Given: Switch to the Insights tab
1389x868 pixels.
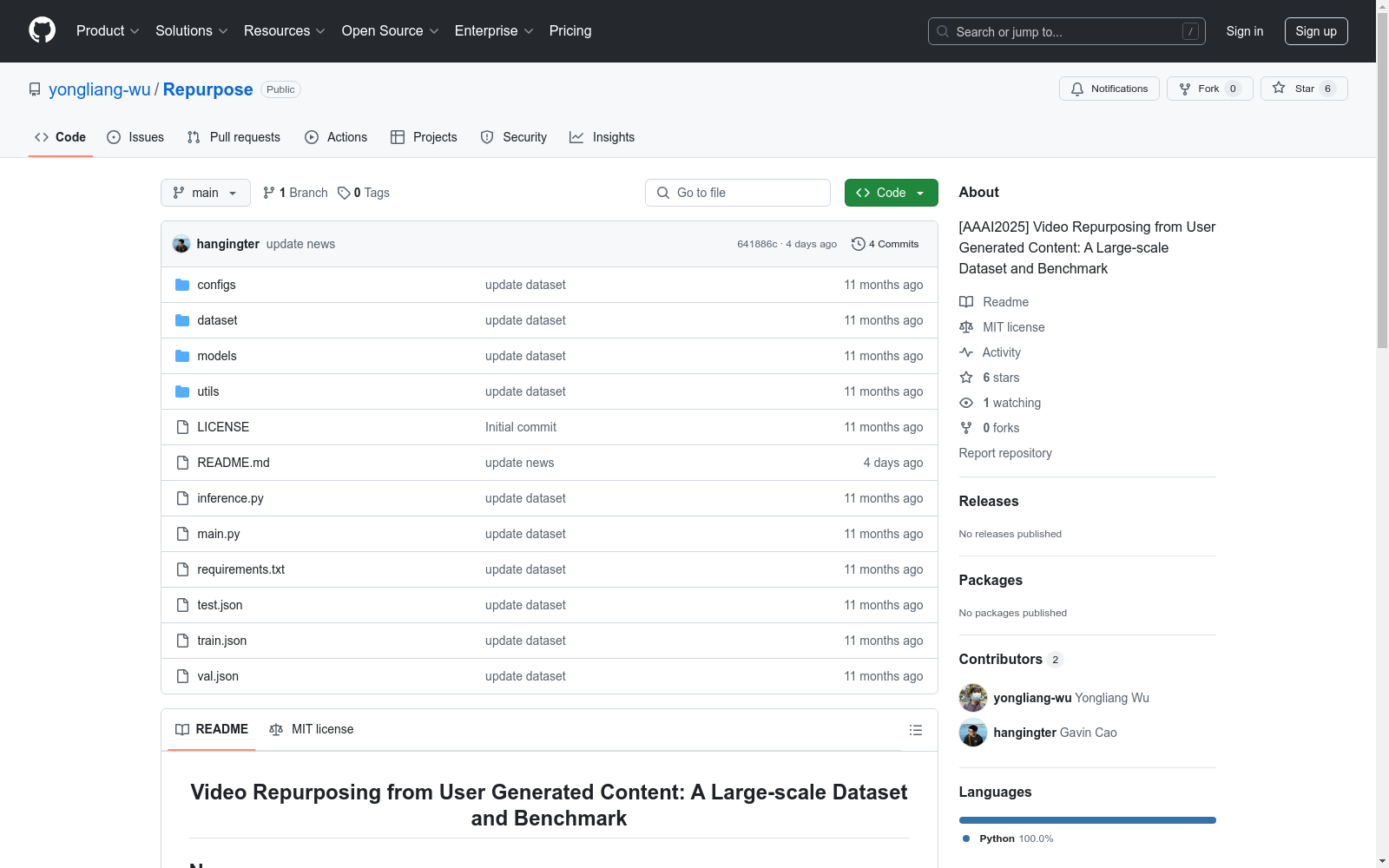Looking at the screenshot, I should pyautogui.click(x=602, y=137).
